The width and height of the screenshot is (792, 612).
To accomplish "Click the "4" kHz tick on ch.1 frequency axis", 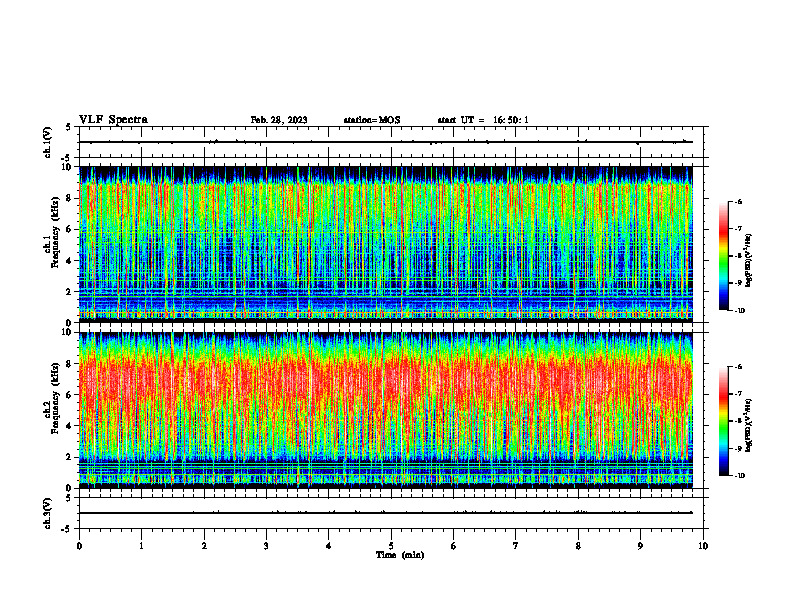I will (70, 261).
